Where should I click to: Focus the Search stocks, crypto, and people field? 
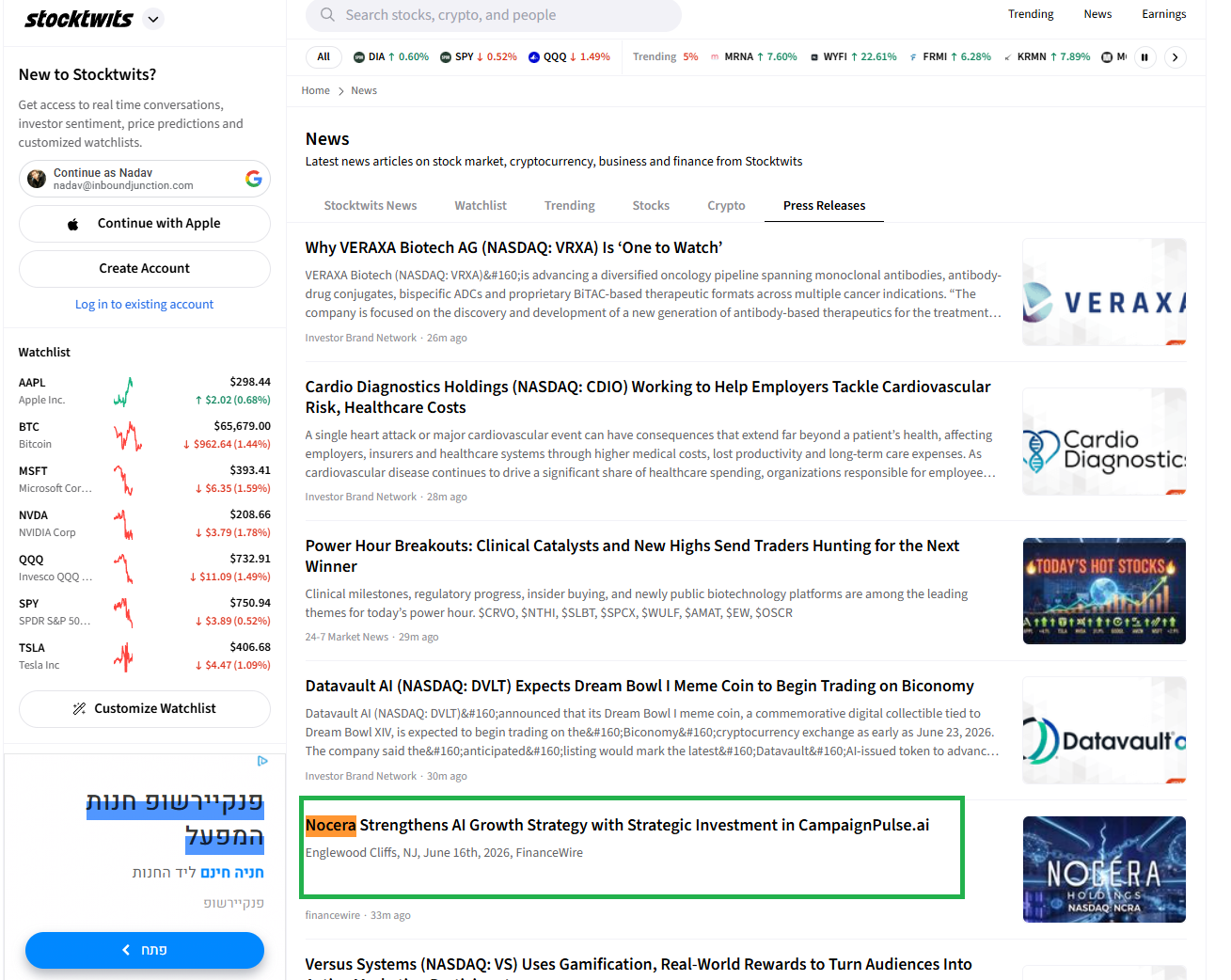click(x=494, y=15)
